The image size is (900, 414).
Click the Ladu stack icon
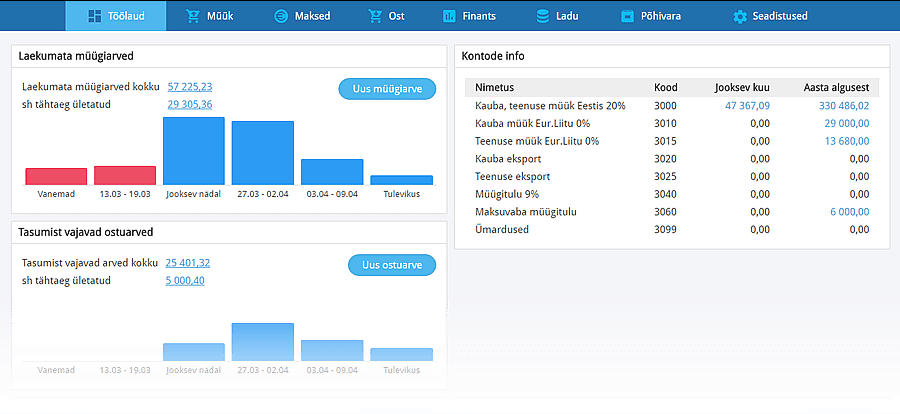[x=543, y=16]
